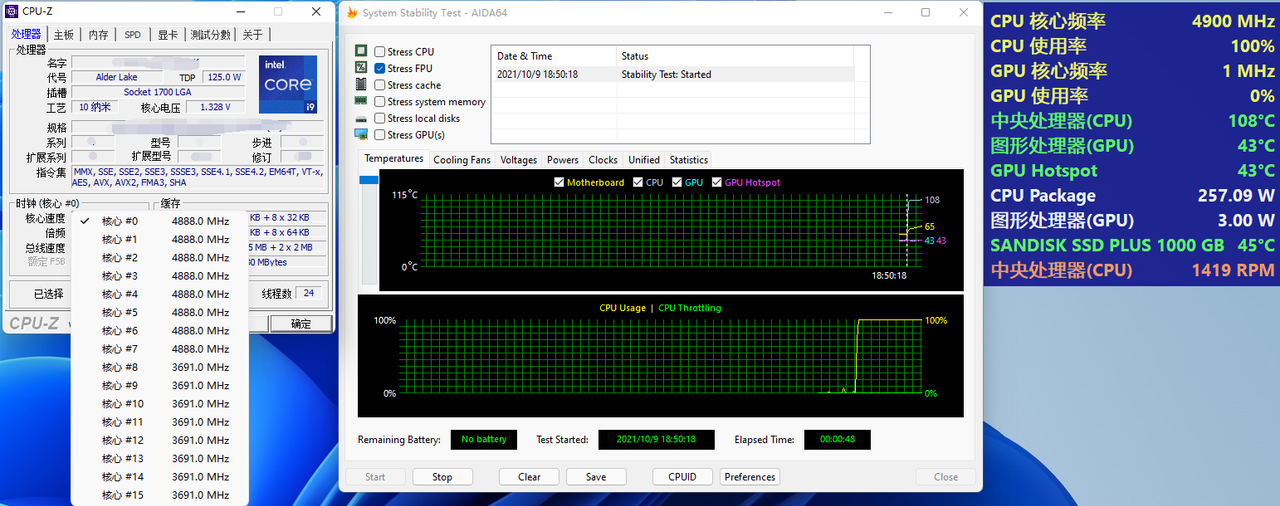
Task: Select the 处理器 tab in CPU-Z
Action: 27,34
